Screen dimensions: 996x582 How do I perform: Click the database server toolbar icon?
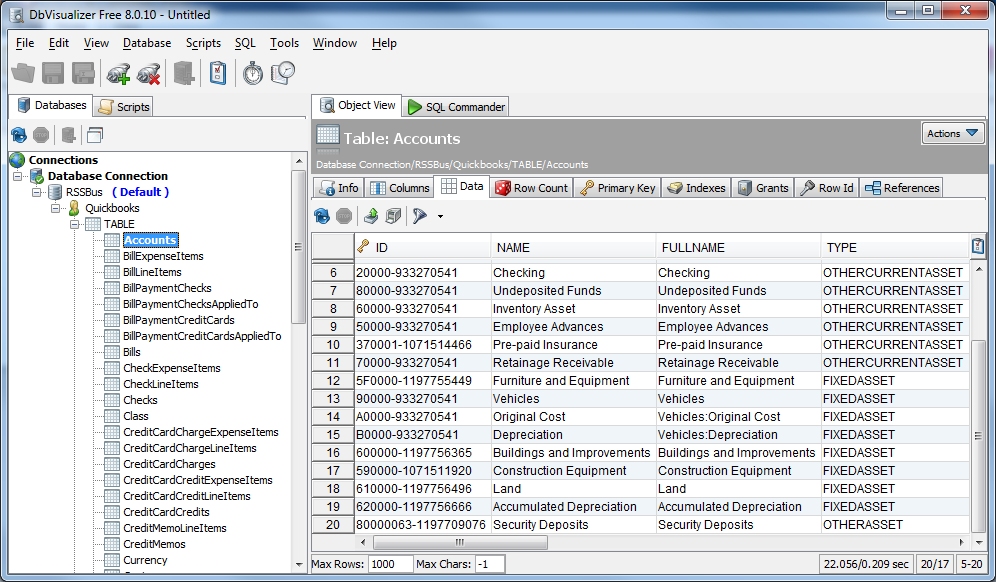coord(184,73)
